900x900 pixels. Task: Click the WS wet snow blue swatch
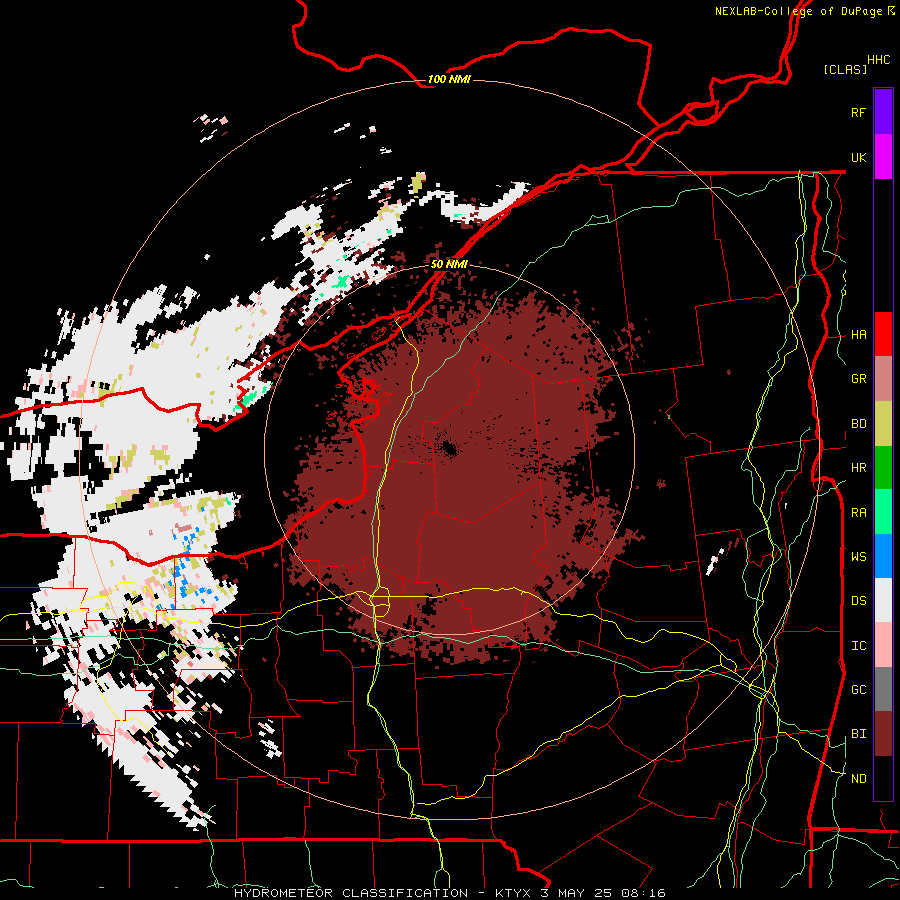(x=883, y=556)
